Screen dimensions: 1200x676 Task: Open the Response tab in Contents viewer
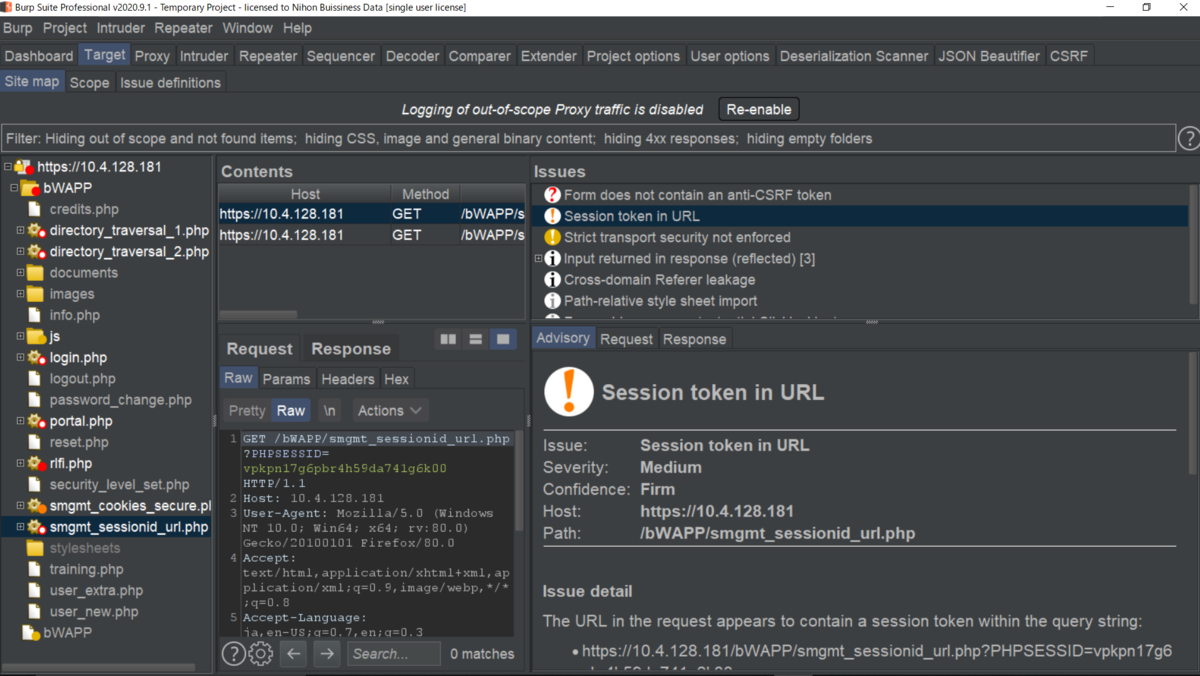pos(351,349)
